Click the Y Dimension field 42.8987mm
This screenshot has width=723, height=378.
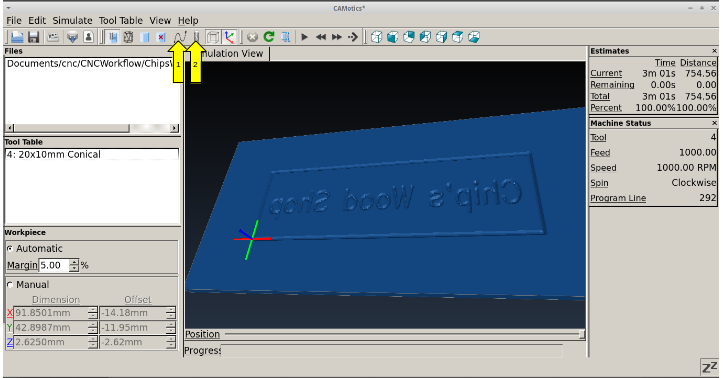coord(51,328)
